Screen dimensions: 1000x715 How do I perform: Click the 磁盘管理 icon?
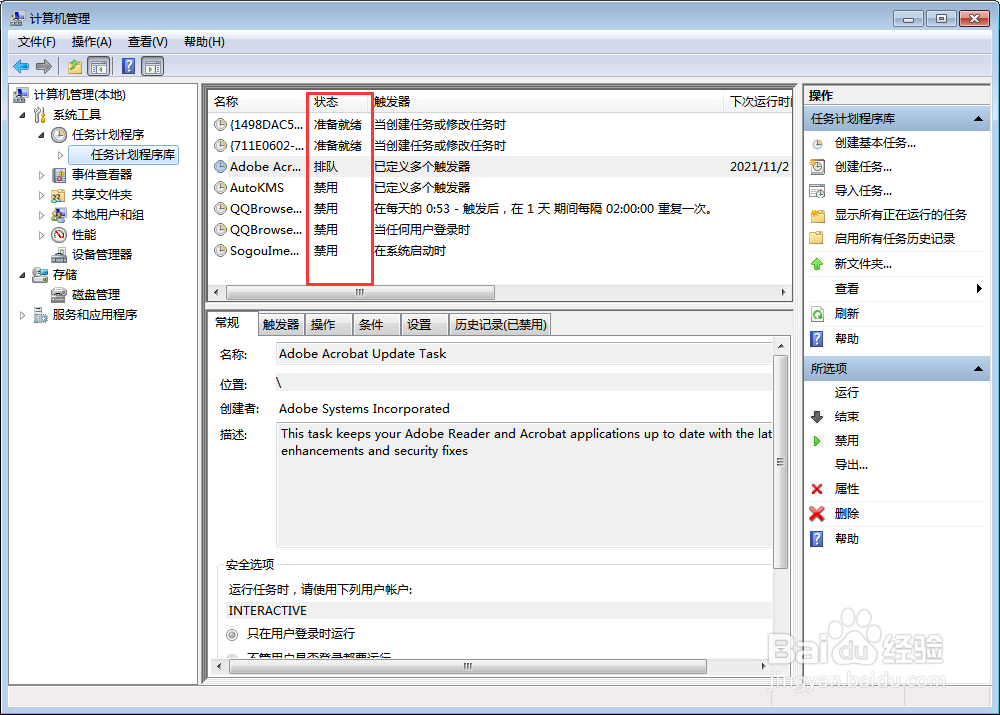(59, 295)
